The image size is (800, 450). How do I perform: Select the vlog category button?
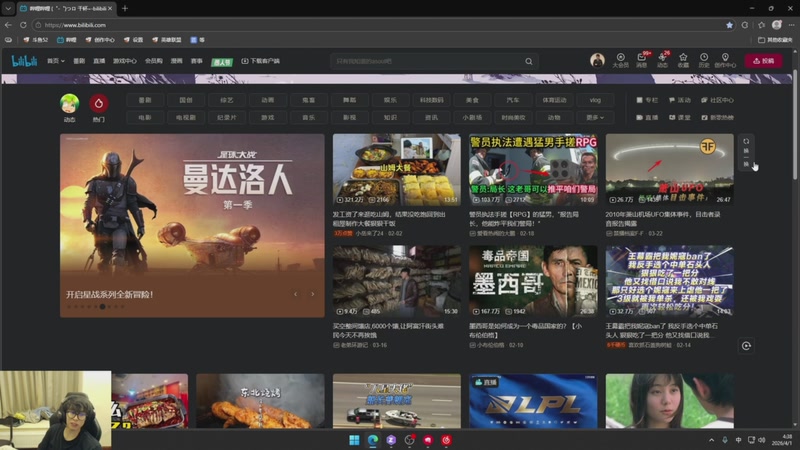click(x=595, y=100)
